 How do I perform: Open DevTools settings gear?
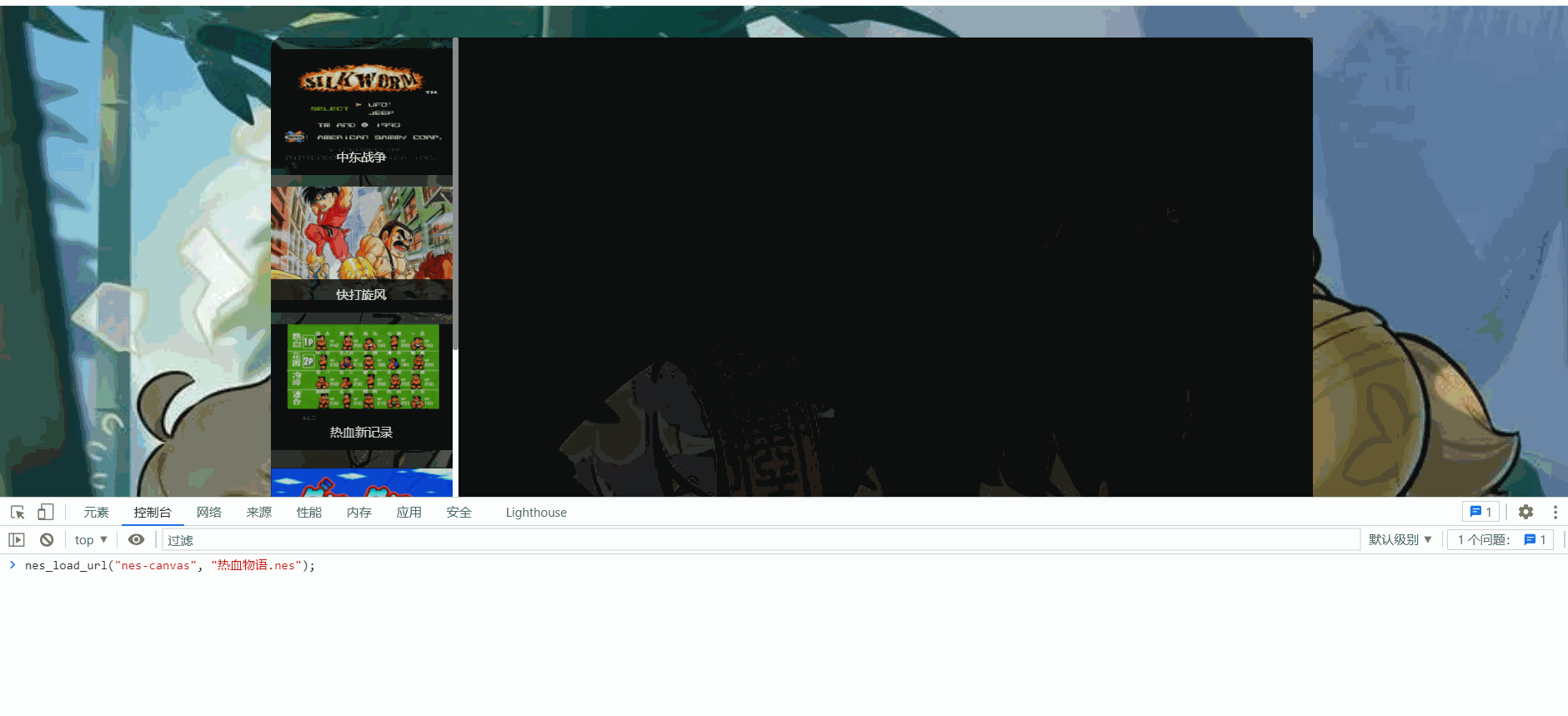click(1525, 512)
